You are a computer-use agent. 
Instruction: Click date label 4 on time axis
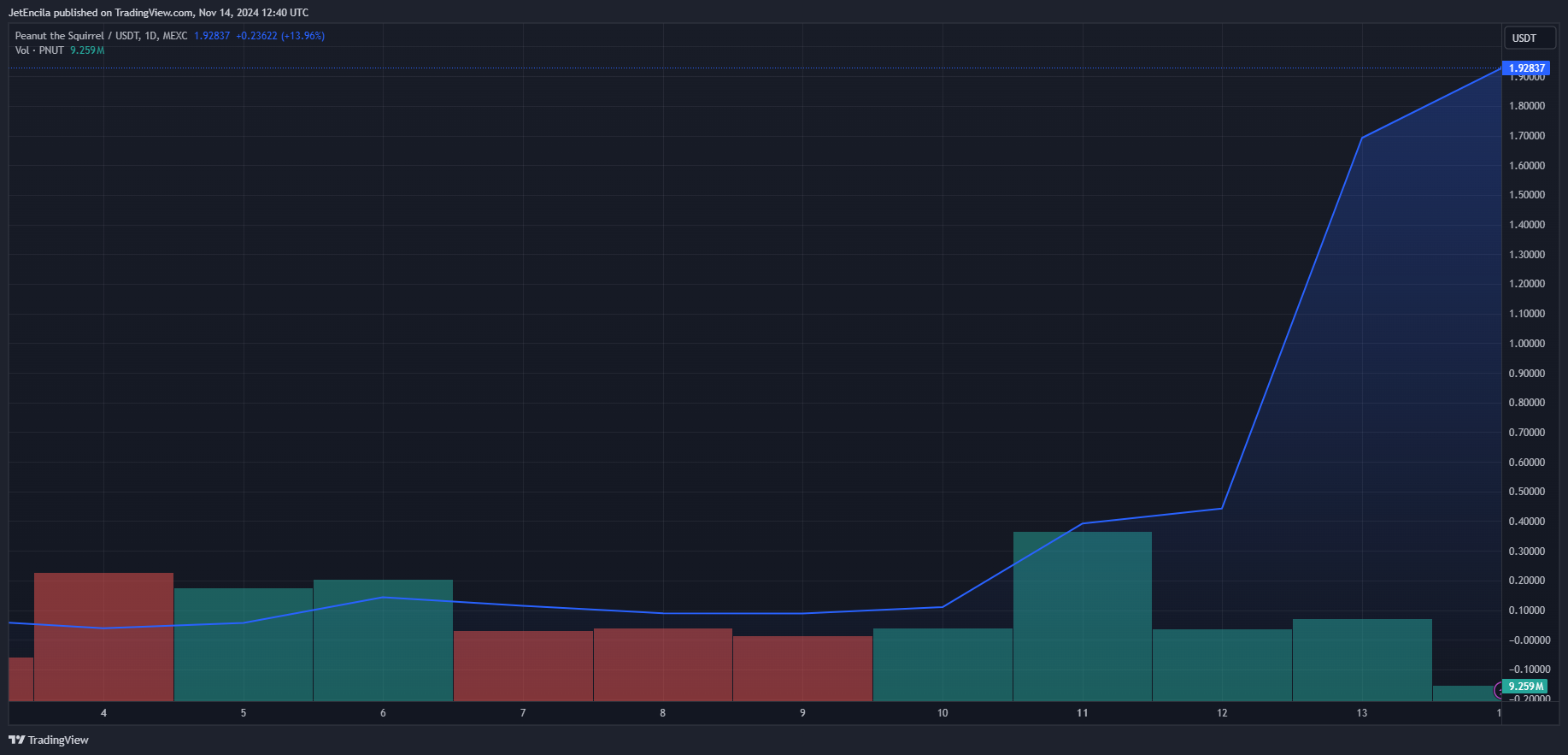(103, 713)
